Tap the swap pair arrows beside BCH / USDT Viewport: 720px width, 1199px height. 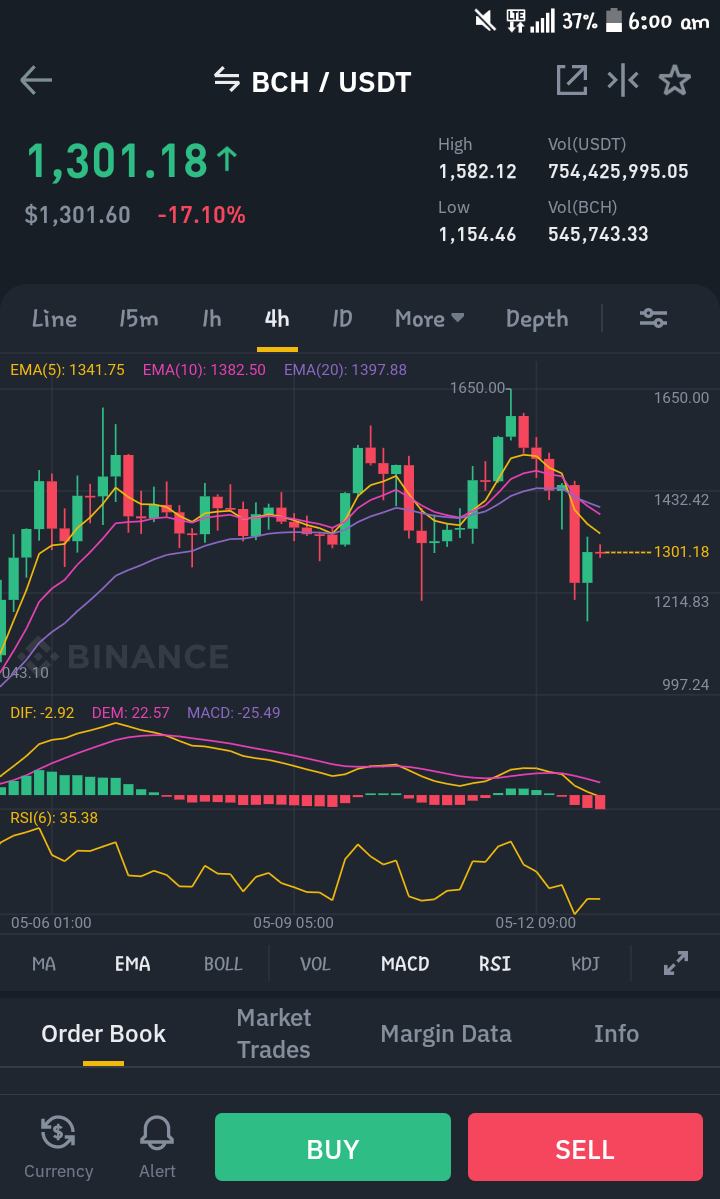(226, 79)
